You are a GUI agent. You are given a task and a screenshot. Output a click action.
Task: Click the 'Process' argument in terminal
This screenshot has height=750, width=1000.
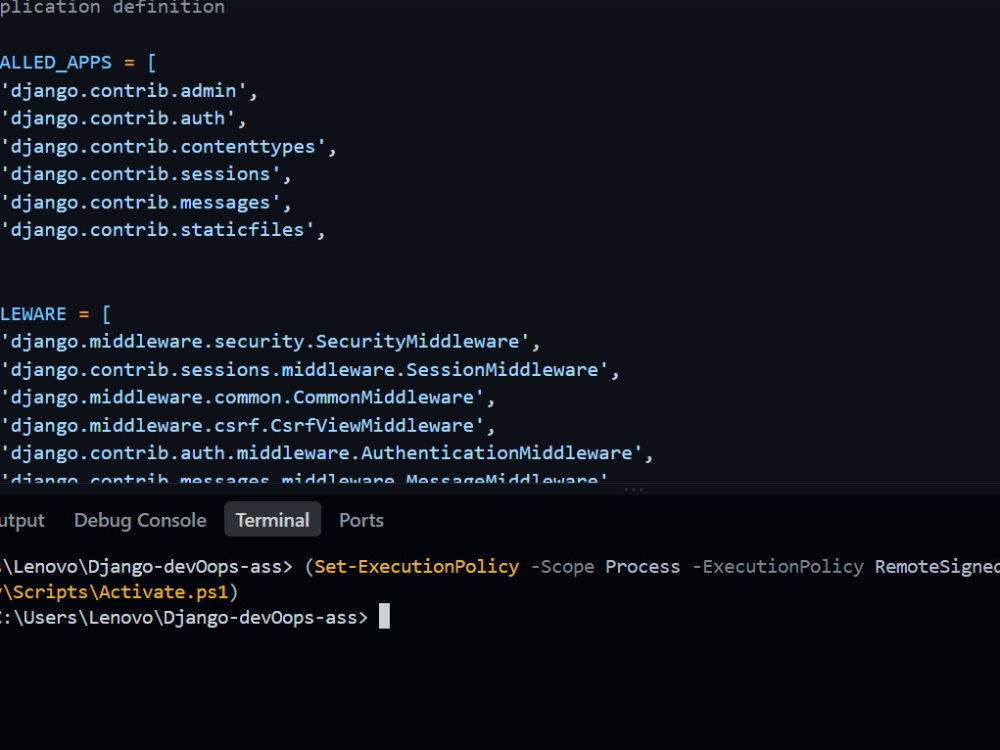643,566
